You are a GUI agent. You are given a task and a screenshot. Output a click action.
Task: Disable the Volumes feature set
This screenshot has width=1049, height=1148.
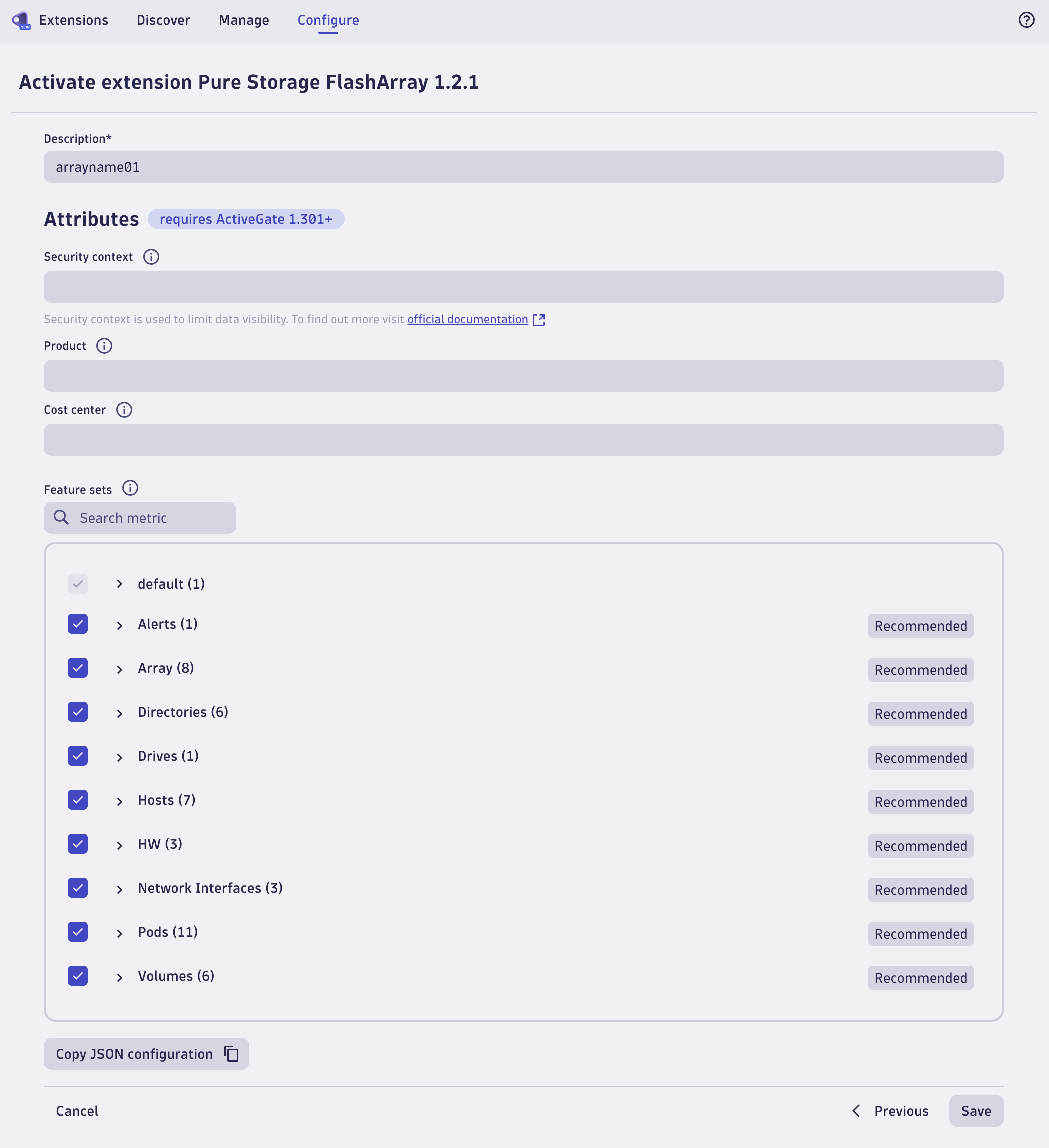click(x=78, y=976)
